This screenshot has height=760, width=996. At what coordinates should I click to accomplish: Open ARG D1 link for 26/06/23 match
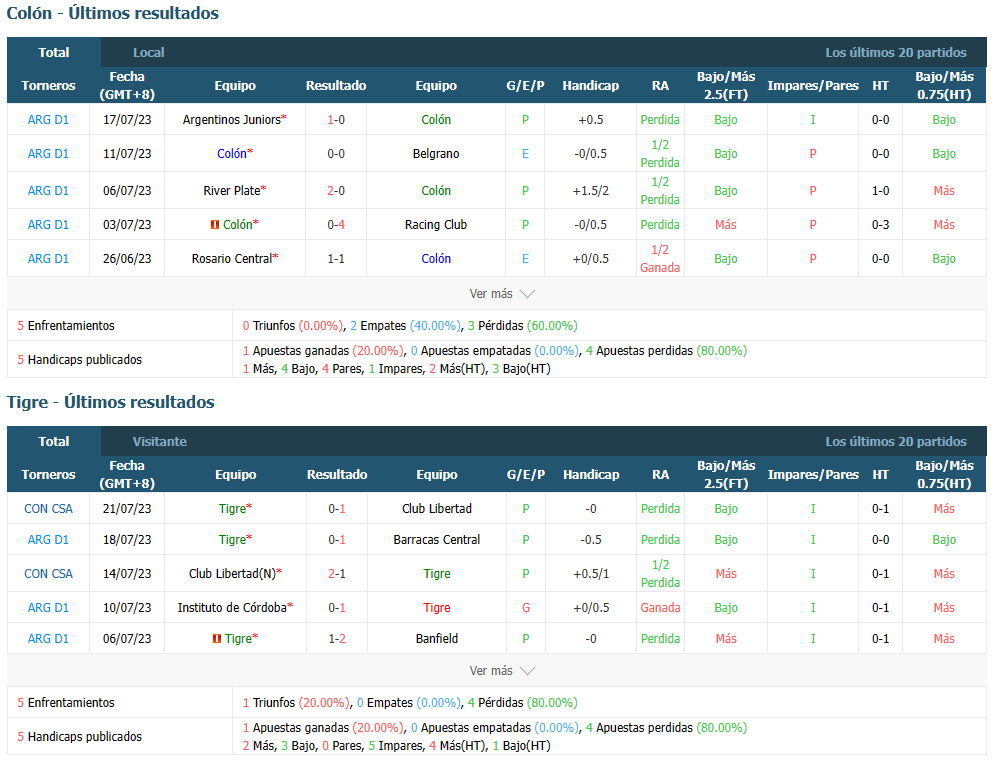coord(48,259)
